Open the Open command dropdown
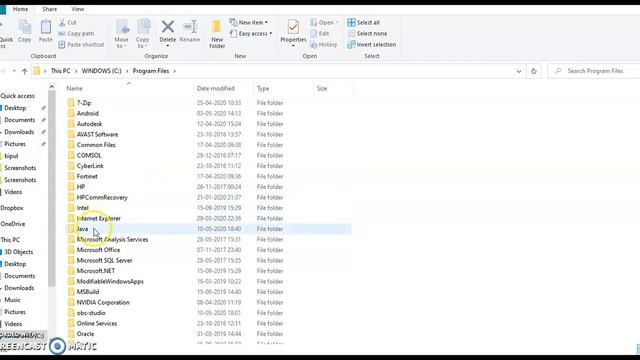This screenshot has width=640, height=360. pos(337,22)
